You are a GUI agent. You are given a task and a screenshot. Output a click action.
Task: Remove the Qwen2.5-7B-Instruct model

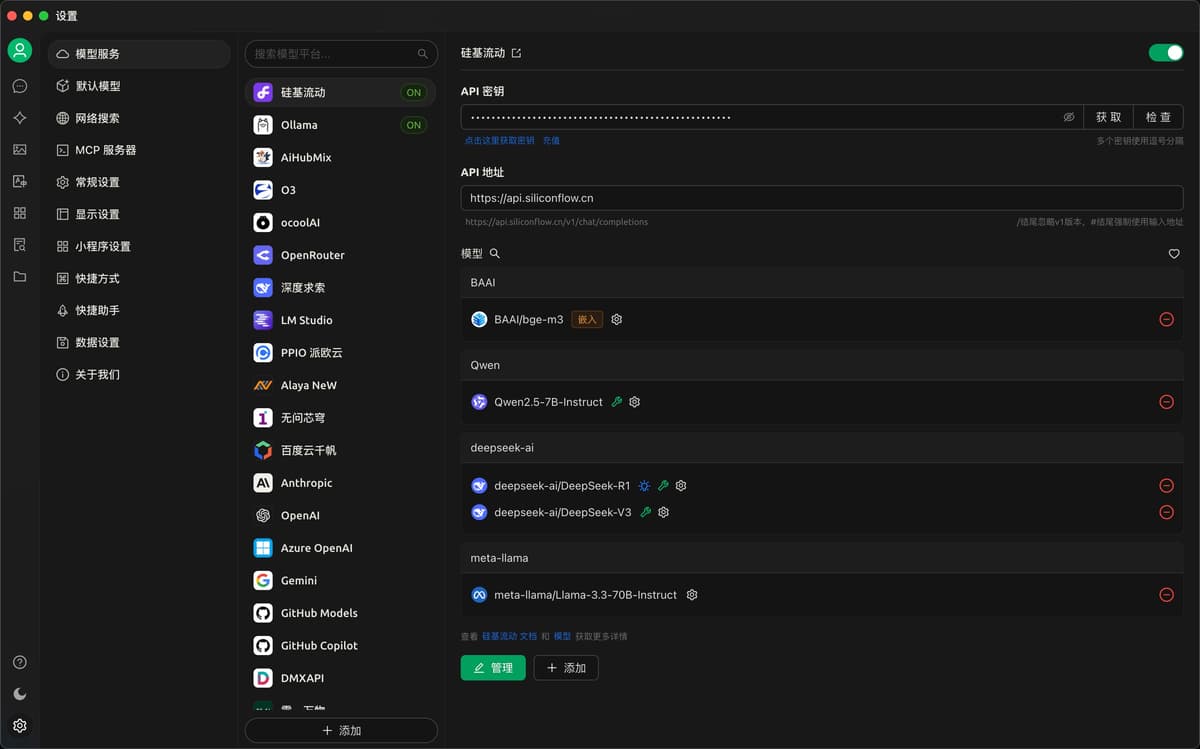tap(1166, 402)
